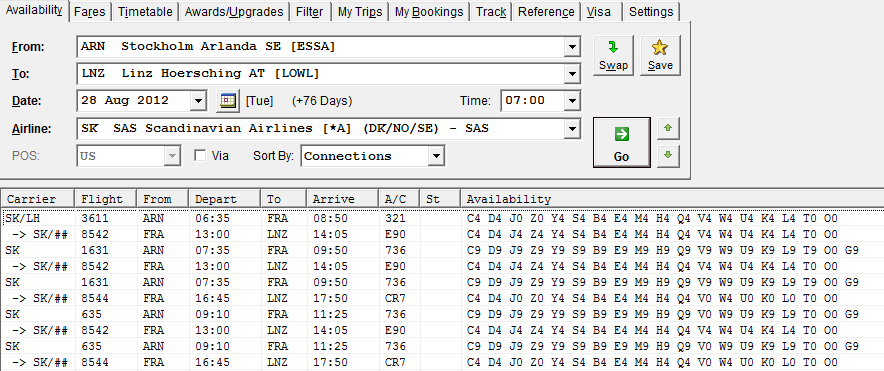Open the Airline dropdown list
The image size is (884, 371).
573,129
